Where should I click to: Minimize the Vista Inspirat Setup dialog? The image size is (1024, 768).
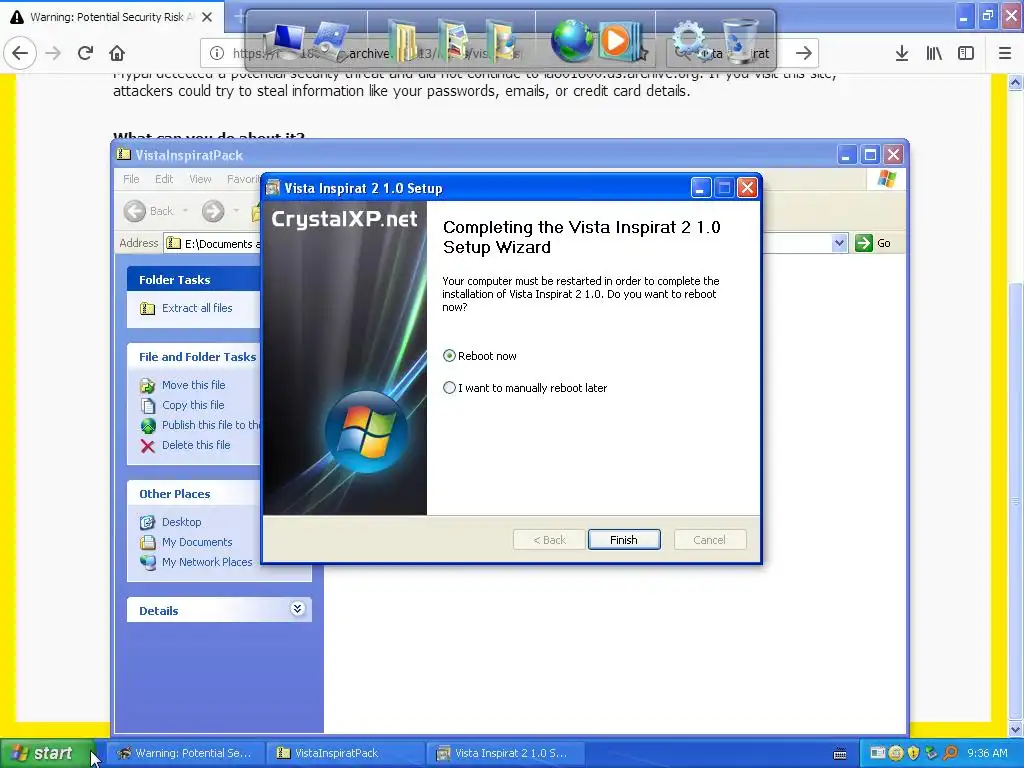coord(700,189)
